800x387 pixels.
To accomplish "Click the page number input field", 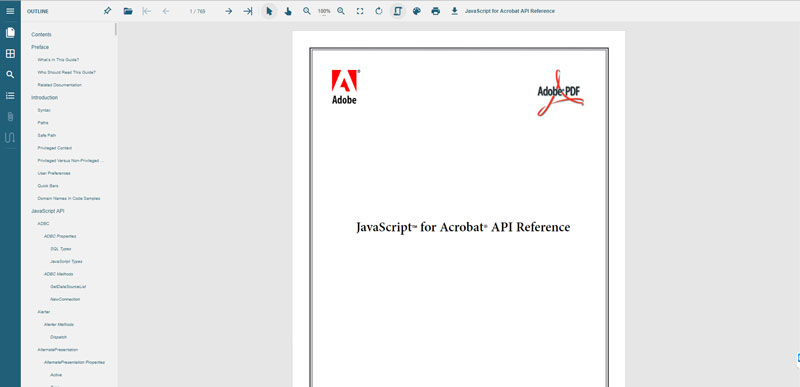I will (197, 11).
